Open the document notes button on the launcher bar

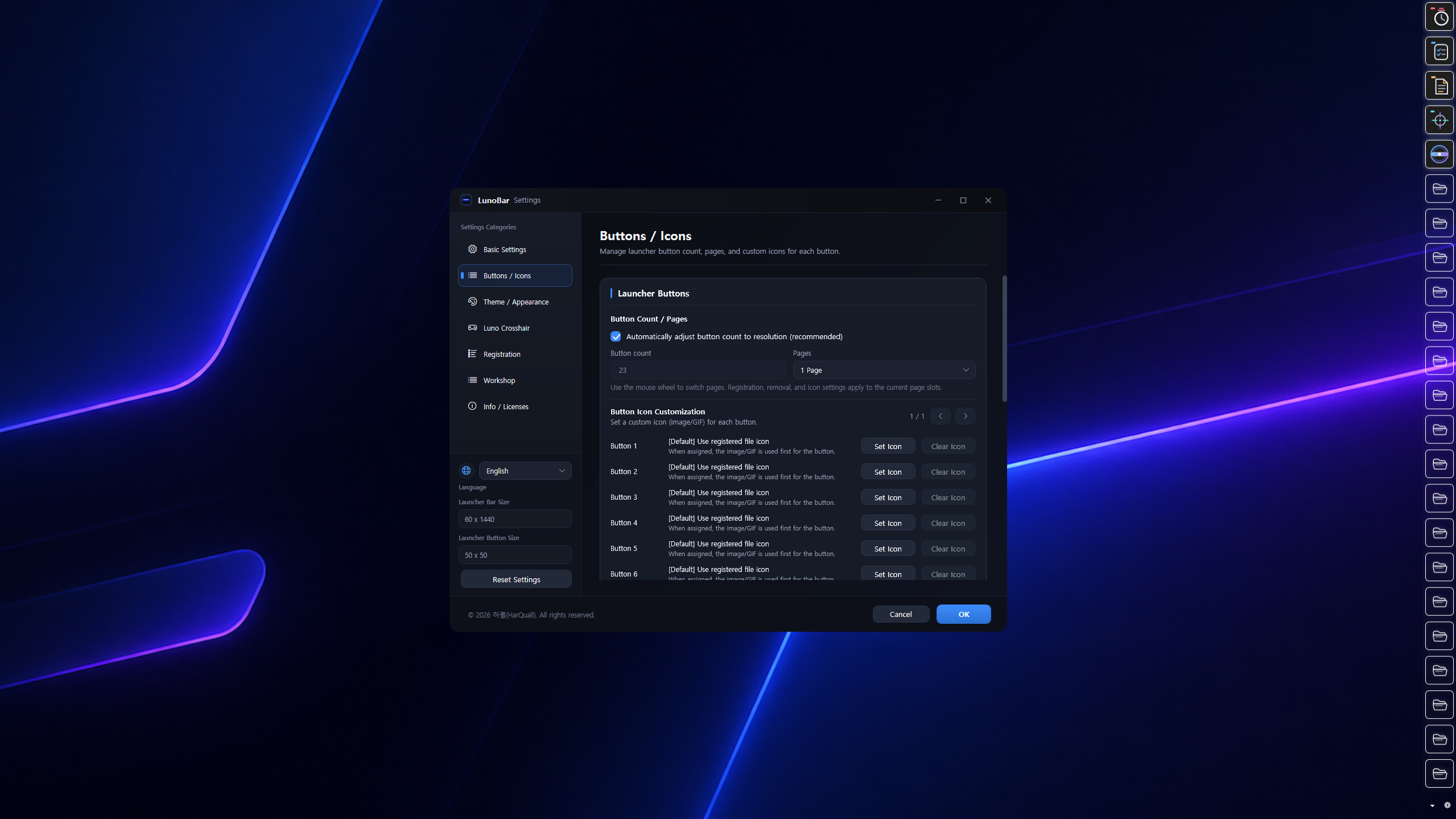point(1439,86)
